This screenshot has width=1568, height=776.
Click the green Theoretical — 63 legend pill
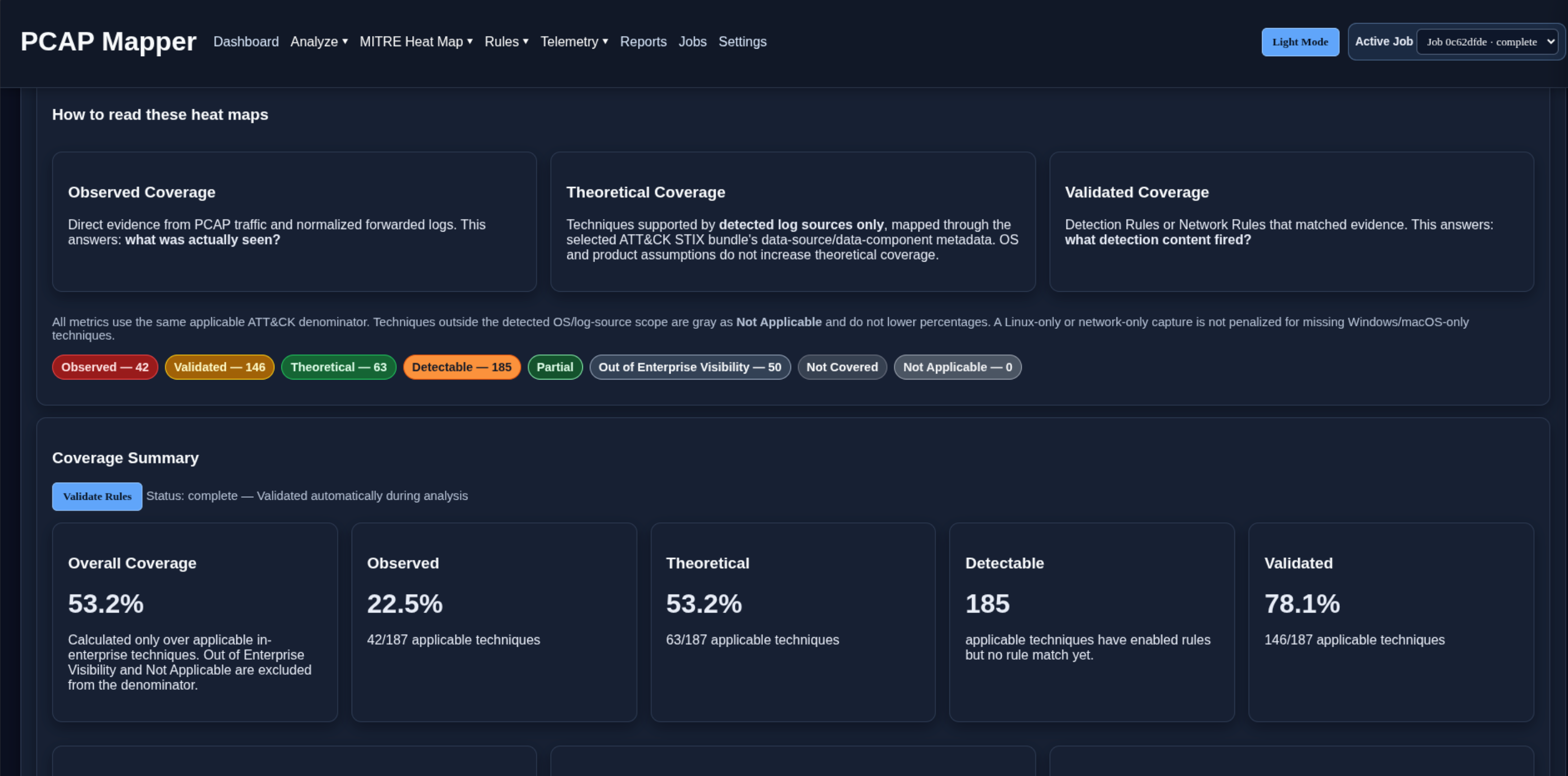click(x=339, y=367)
